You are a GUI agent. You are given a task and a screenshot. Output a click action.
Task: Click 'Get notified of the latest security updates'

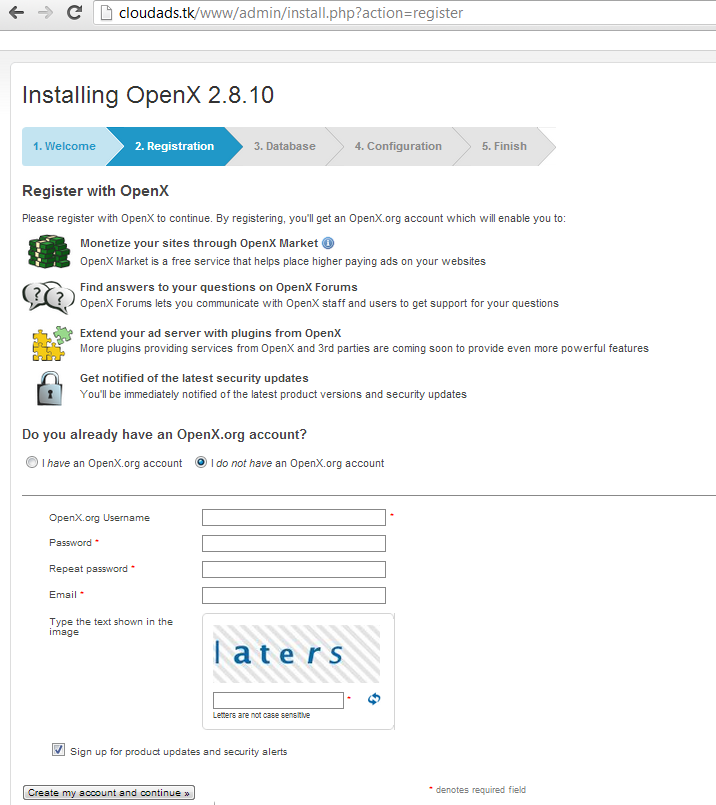(x=194, y=378)
